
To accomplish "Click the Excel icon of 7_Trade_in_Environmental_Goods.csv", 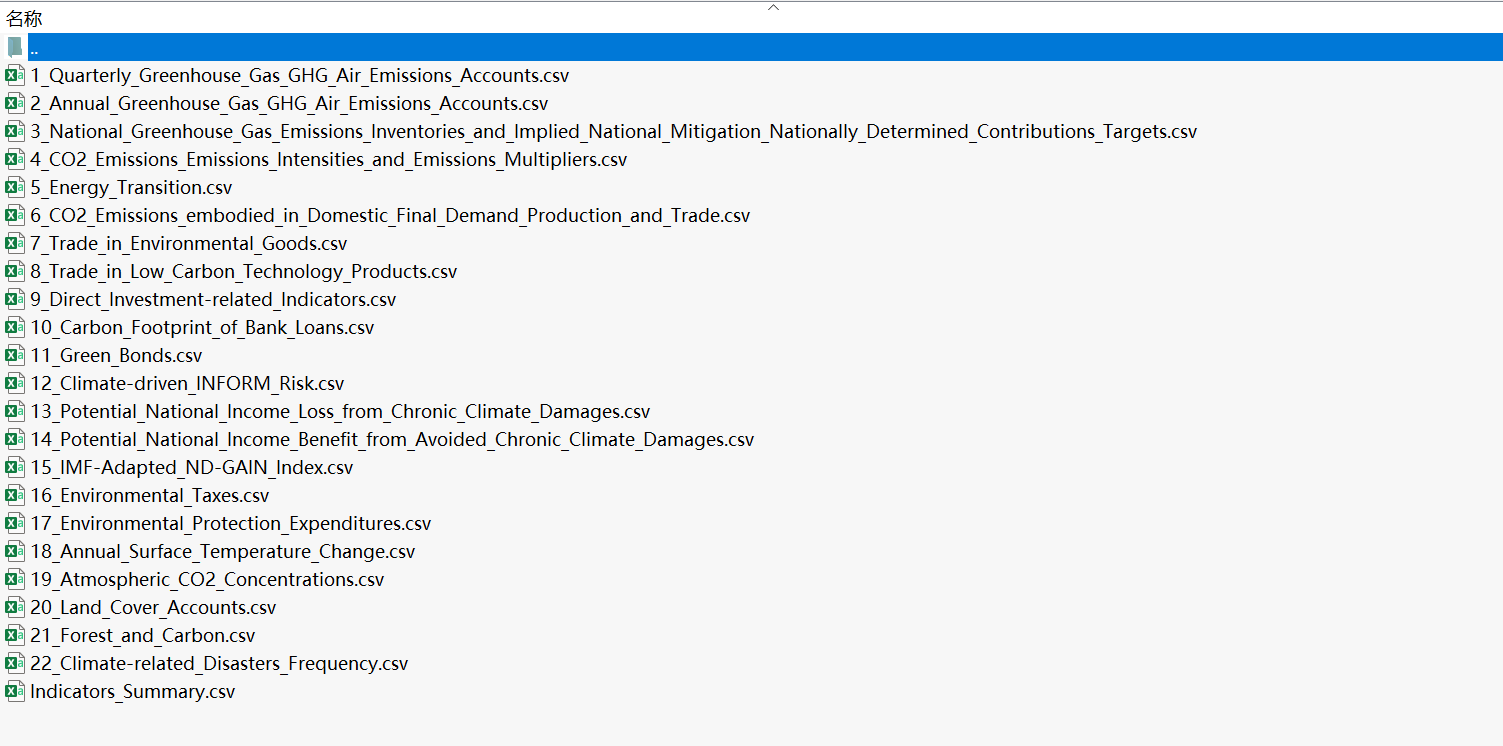I will [15, 243].
